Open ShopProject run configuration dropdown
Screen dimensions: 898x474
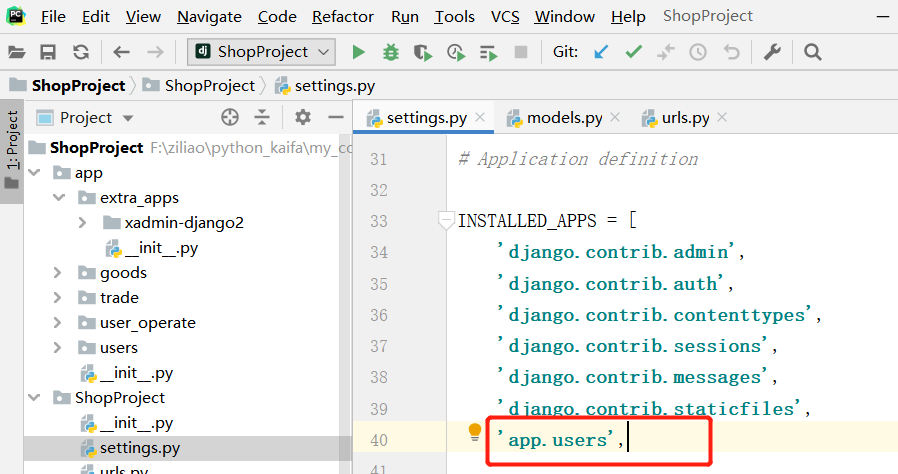(x=261, y=52)
